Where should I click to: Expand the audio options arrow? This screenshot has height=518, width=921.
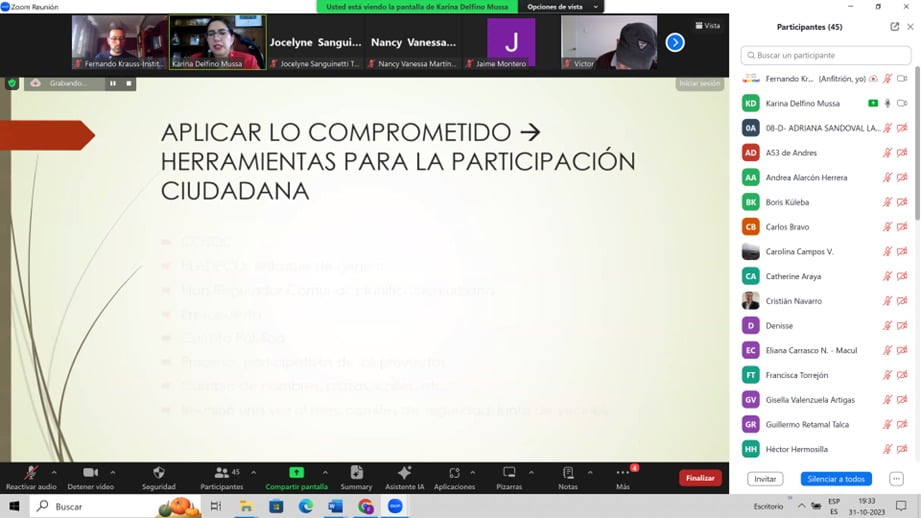[x=54, y=472]
